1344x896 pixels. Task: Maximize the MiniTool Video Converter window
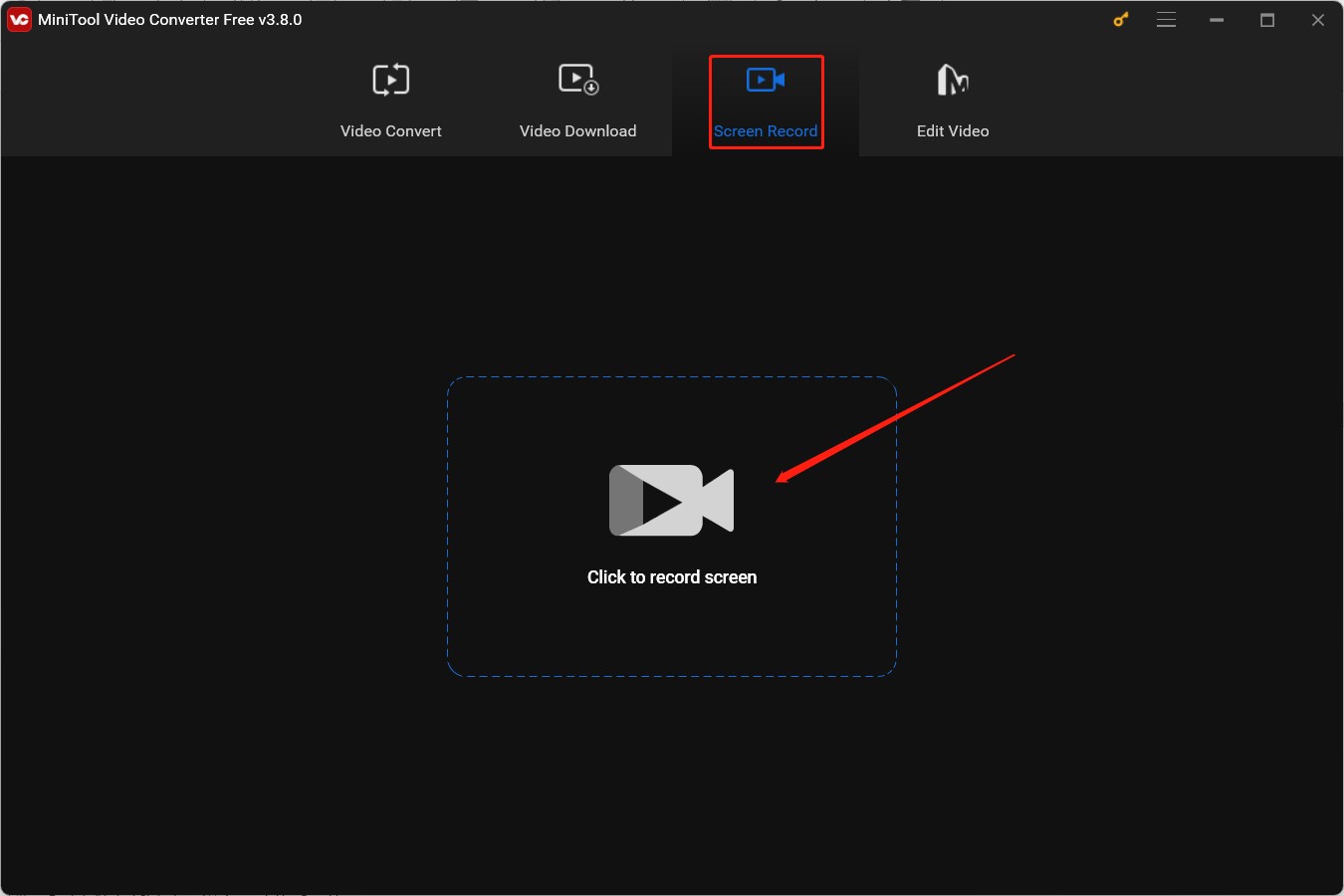coord(1267,20)
